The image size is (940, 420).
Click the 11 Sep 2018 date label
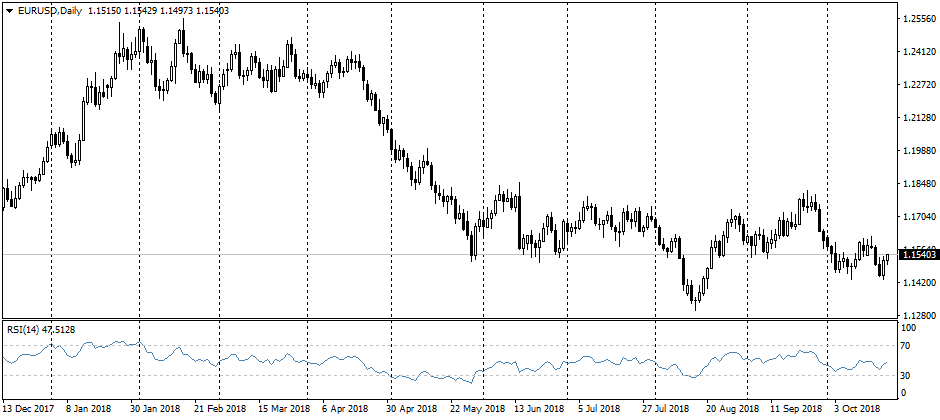pos(797,409)
